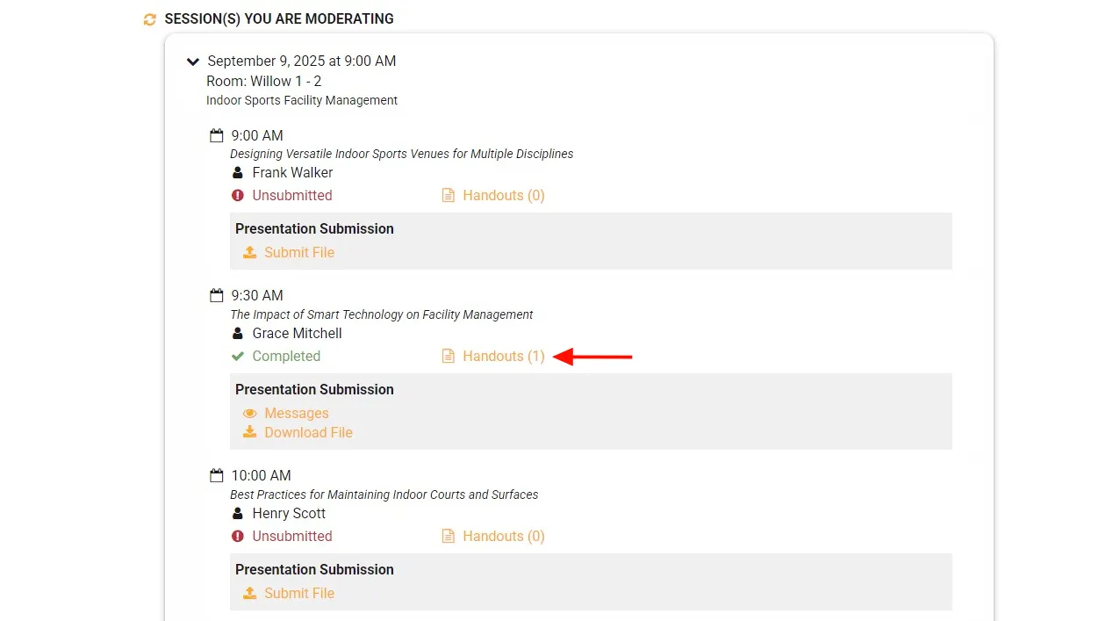
Task: Click the handouts document icon for Frank Walker
Action: [x=448, y=195]
